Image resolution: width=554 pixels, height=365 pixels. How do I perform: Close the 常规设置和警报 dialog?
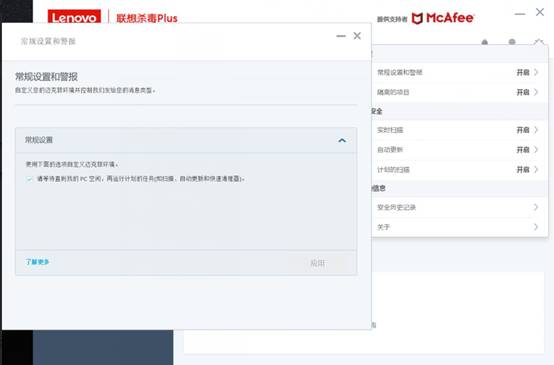(x=357, y=36)
